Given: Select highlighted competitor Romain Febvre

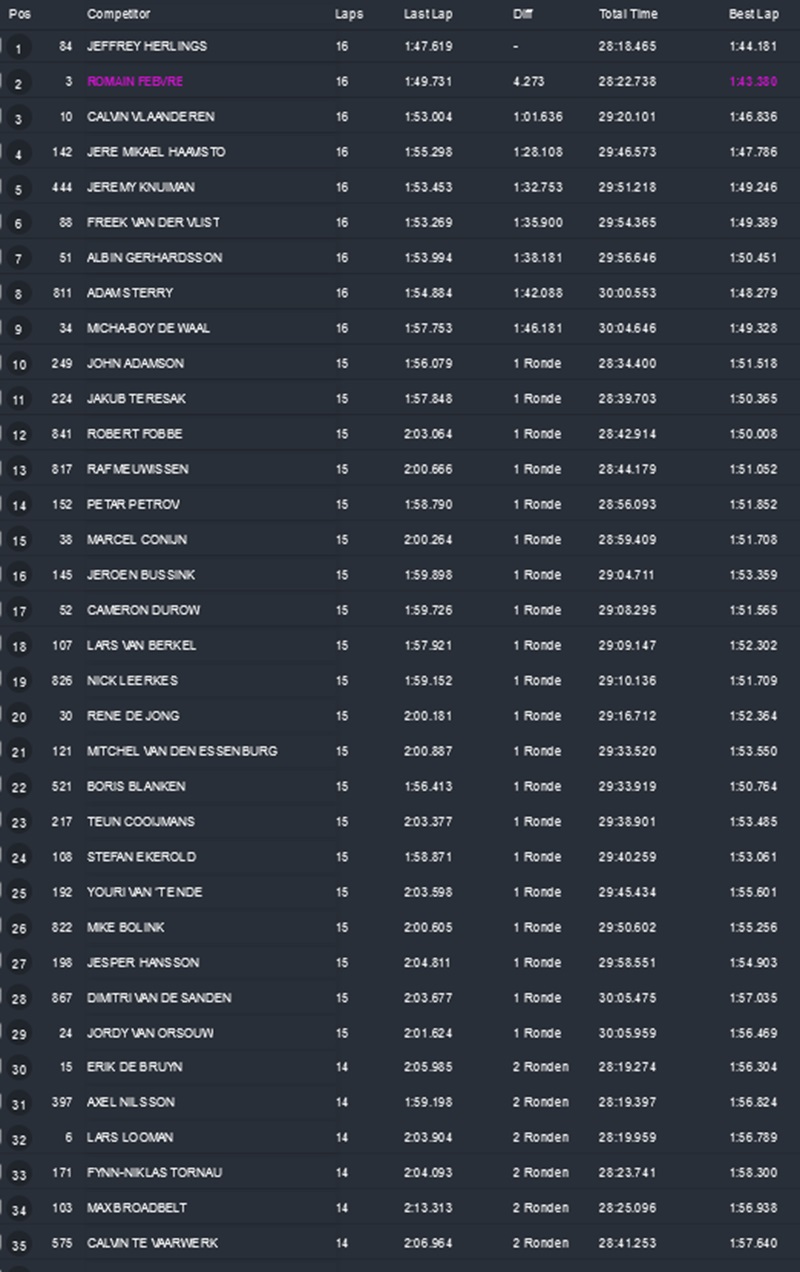Looking at the screenshot, I should tap(135, 82).
